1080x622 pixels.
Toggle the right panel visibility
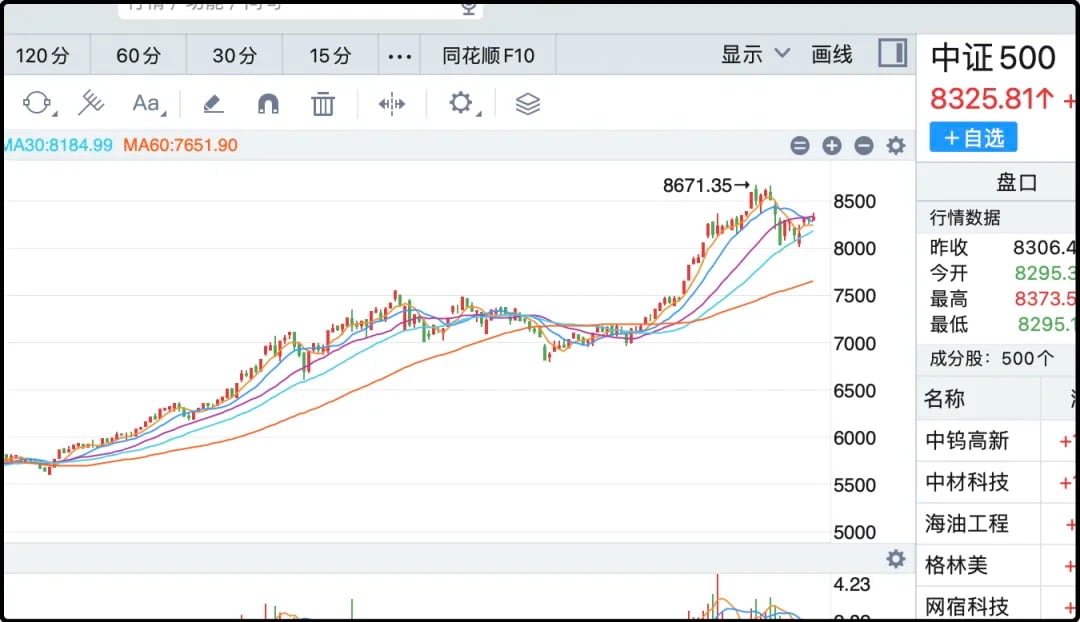pyautogui.click(x=891, y=53)
